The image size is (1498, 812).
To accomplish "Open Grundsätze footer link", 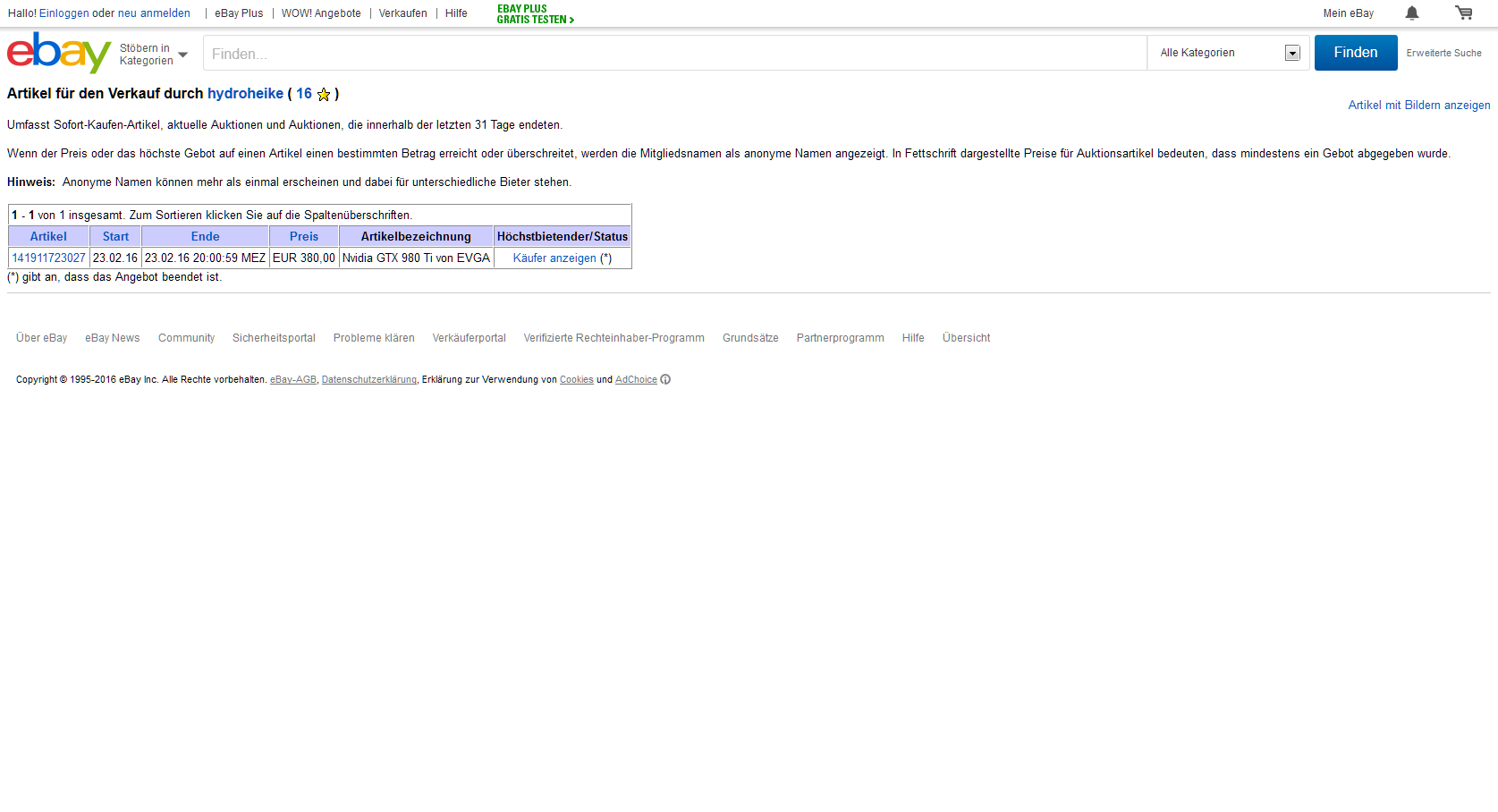I will pos(750,338).
